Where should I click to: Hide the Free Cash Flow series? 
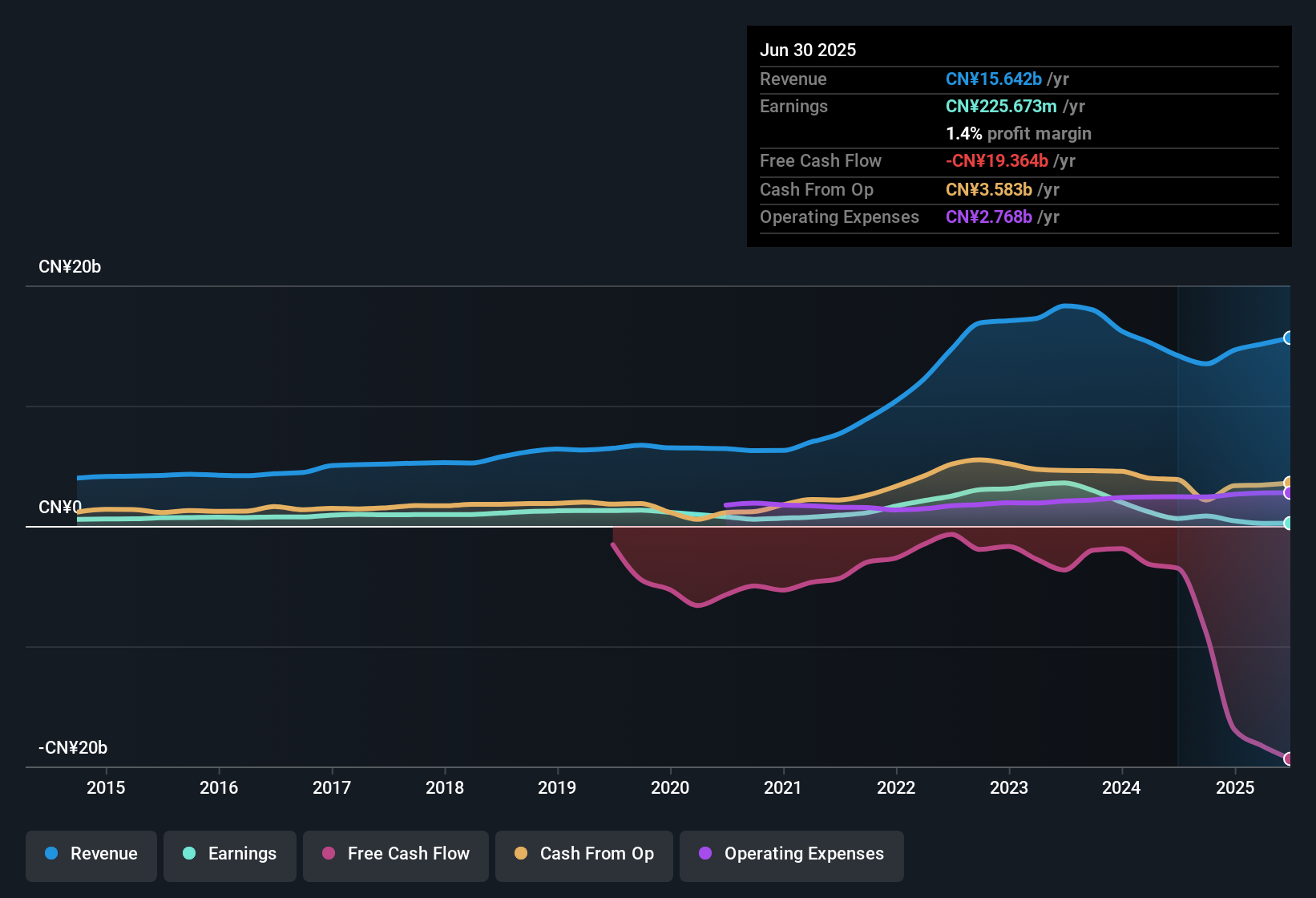click(x=396, y=855)
